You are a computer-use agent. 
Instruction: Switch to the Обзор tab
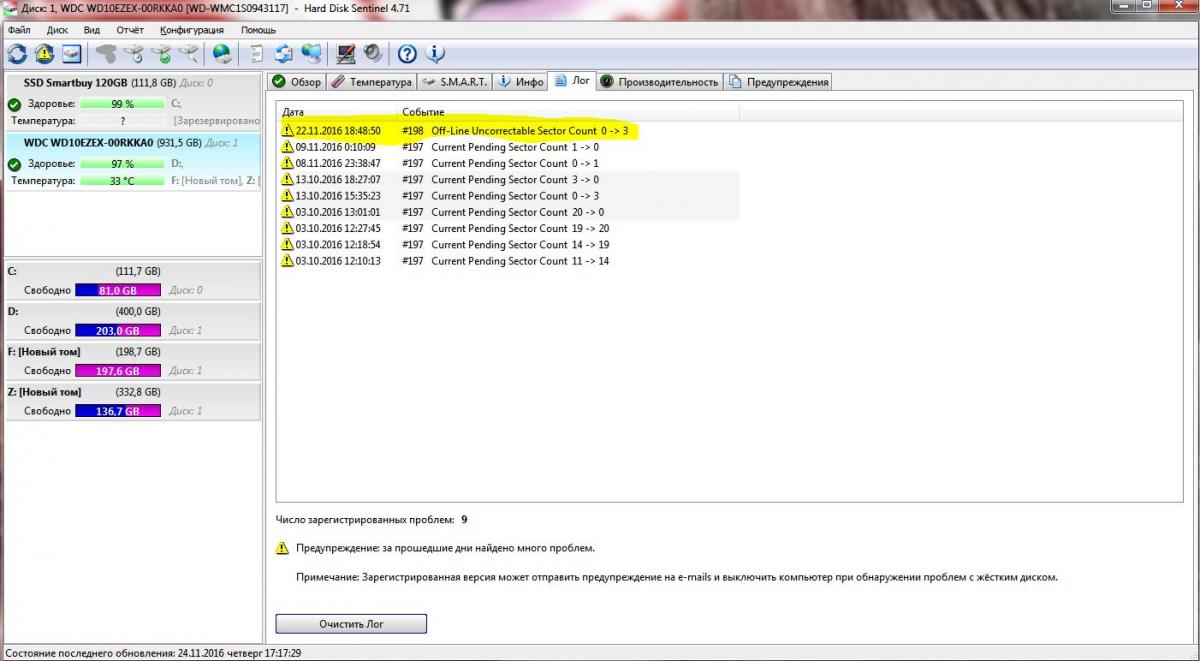click(x=297, y=82)
